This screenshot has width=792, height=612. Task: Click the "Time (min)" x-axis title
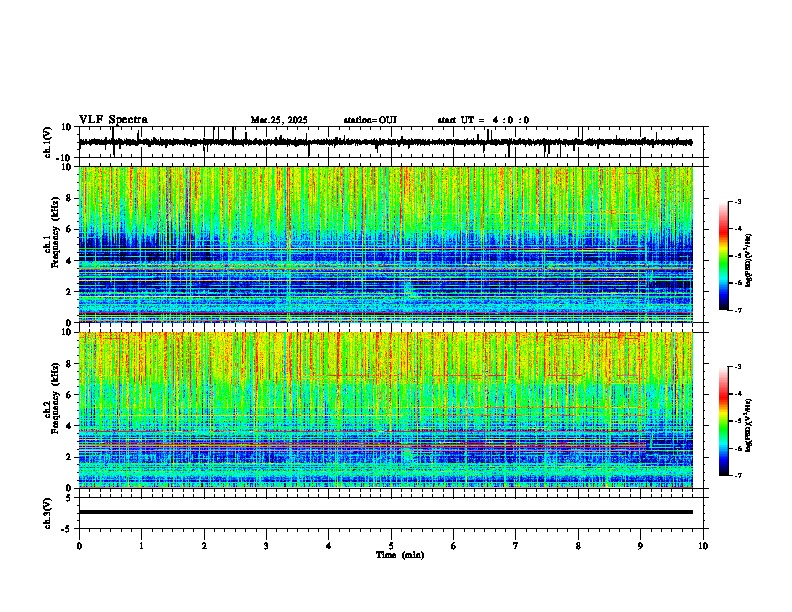click(400, 555)
